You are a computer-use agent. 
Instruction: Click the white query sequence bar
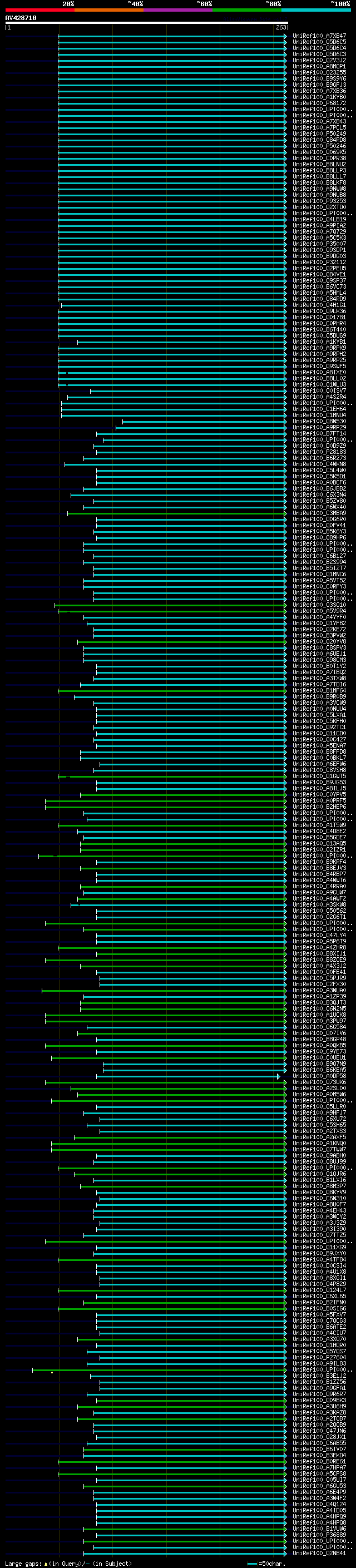pos(146,22)
